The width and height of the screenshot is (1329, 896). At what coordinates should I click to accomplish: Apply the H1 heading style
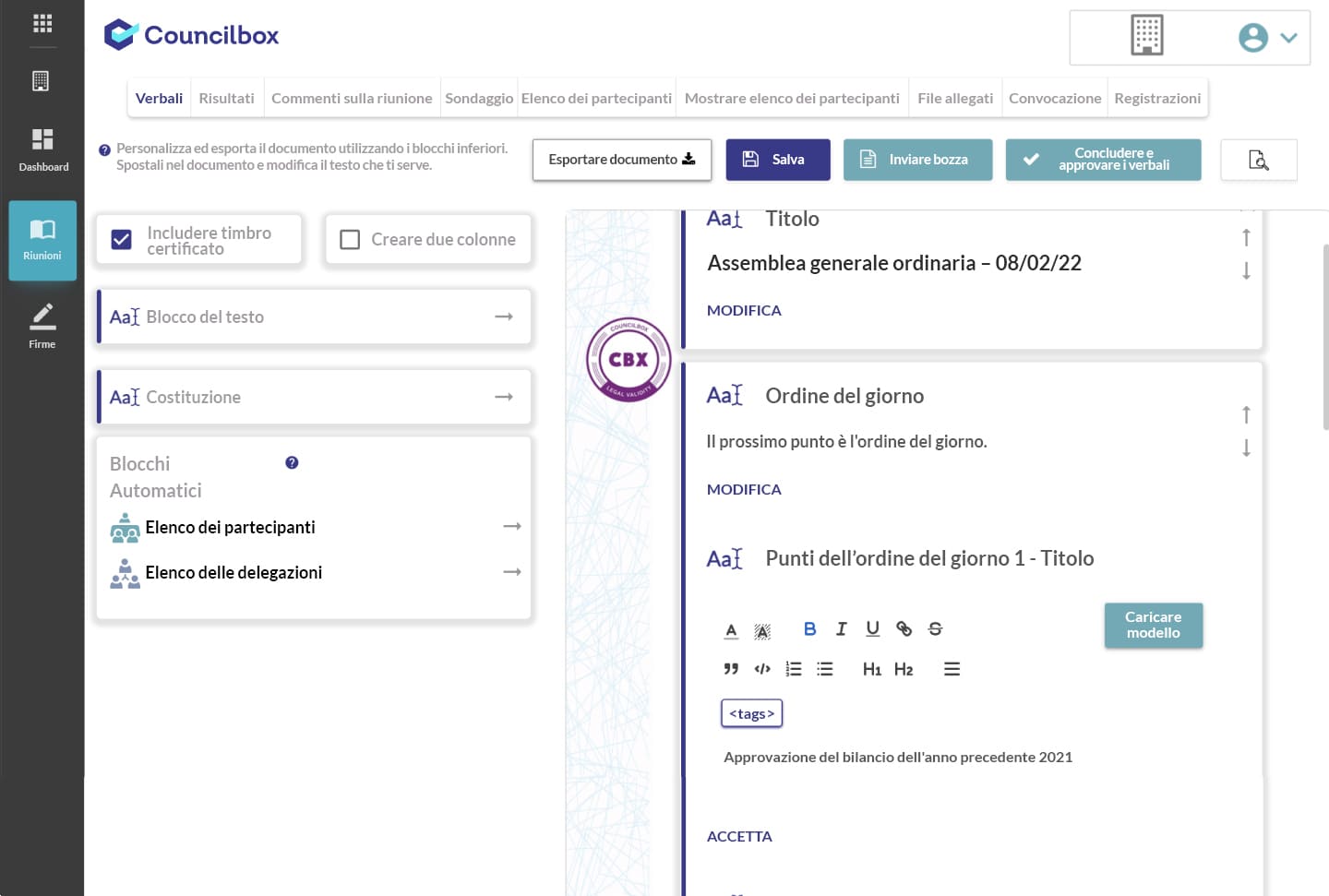[x=871, y=669]
